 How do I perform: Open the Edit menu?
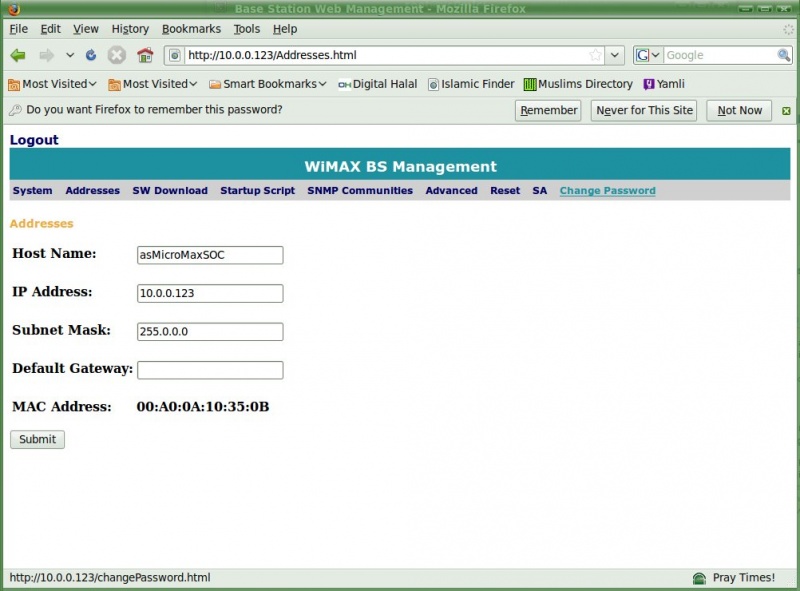point(51,29)
